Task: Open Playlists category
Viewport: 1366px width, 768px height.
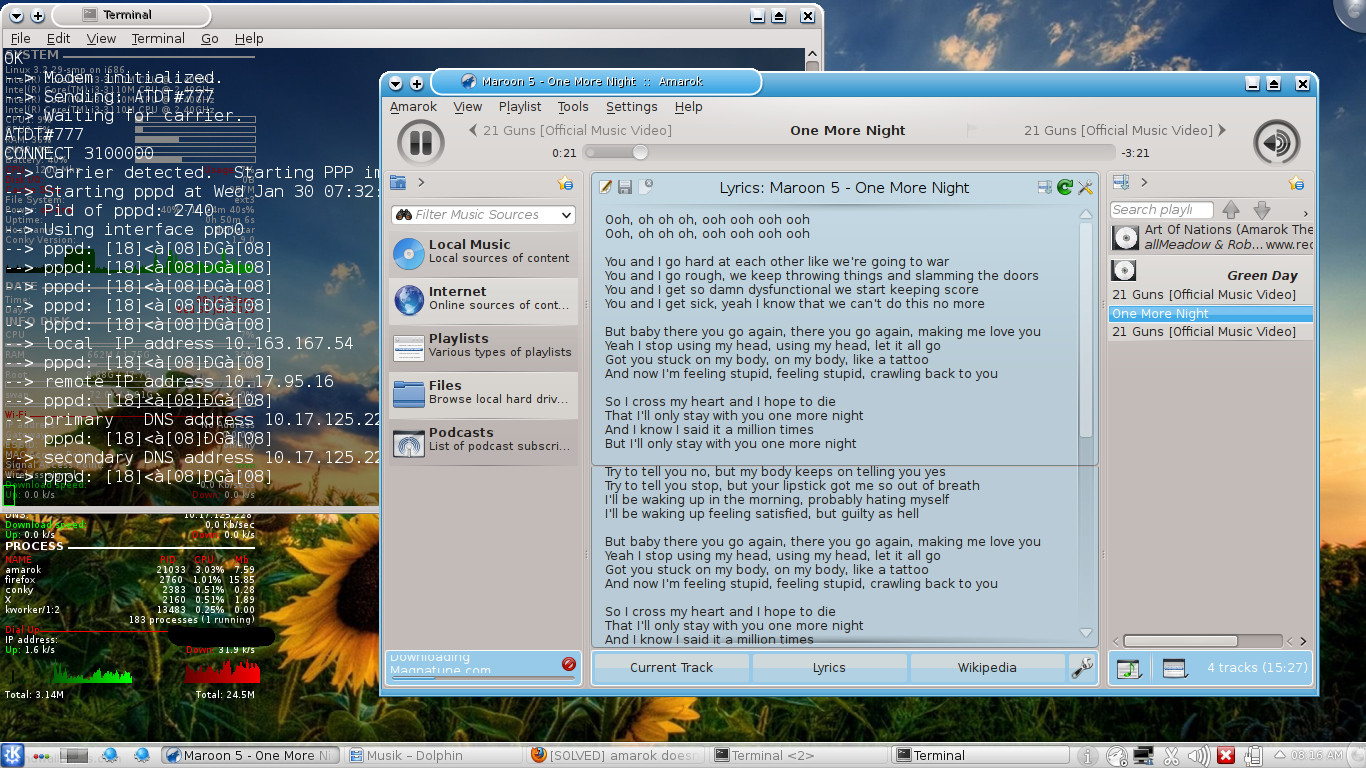Action: coord(484,348)
